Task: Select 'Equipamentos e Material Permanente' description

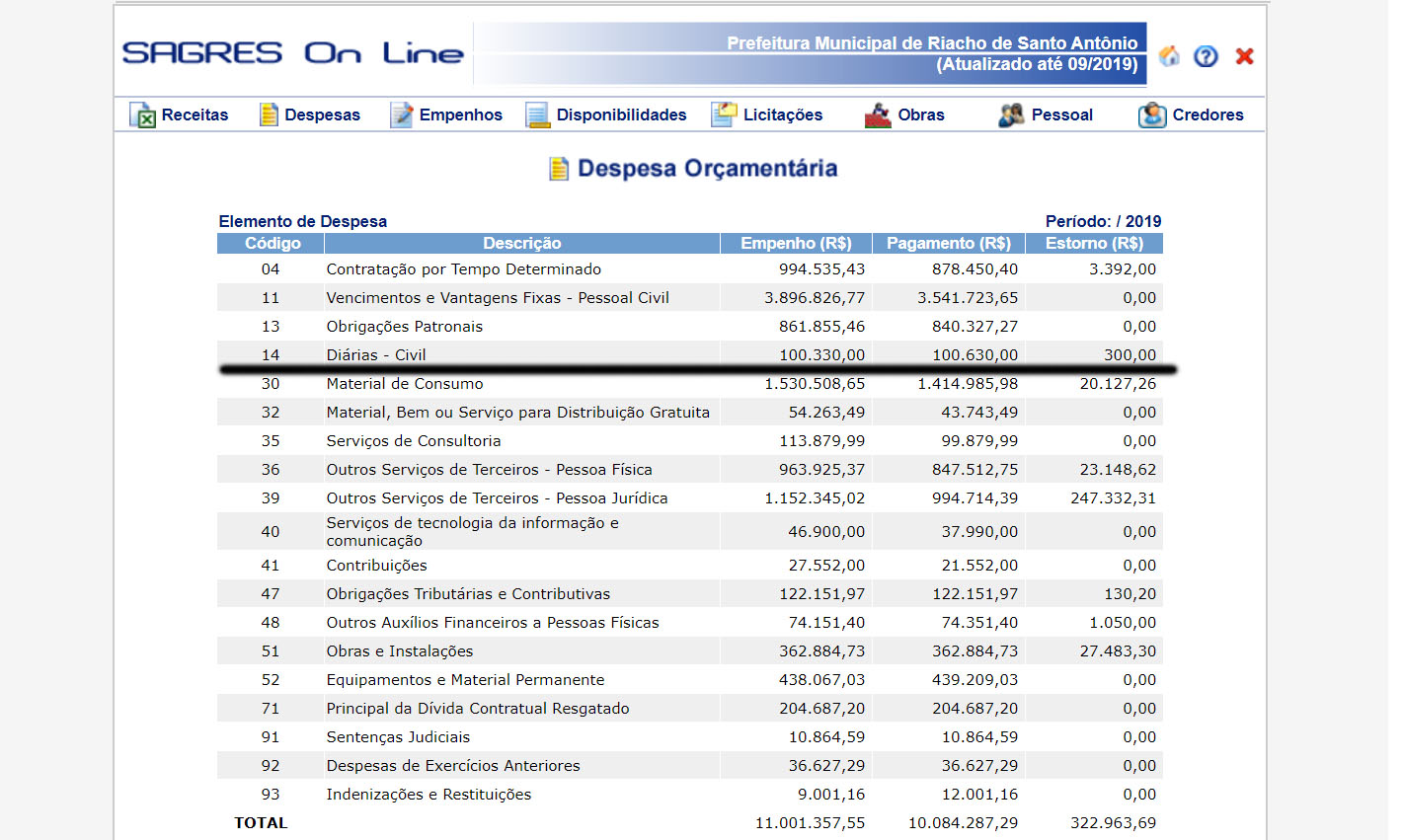Action: (465, 680)
